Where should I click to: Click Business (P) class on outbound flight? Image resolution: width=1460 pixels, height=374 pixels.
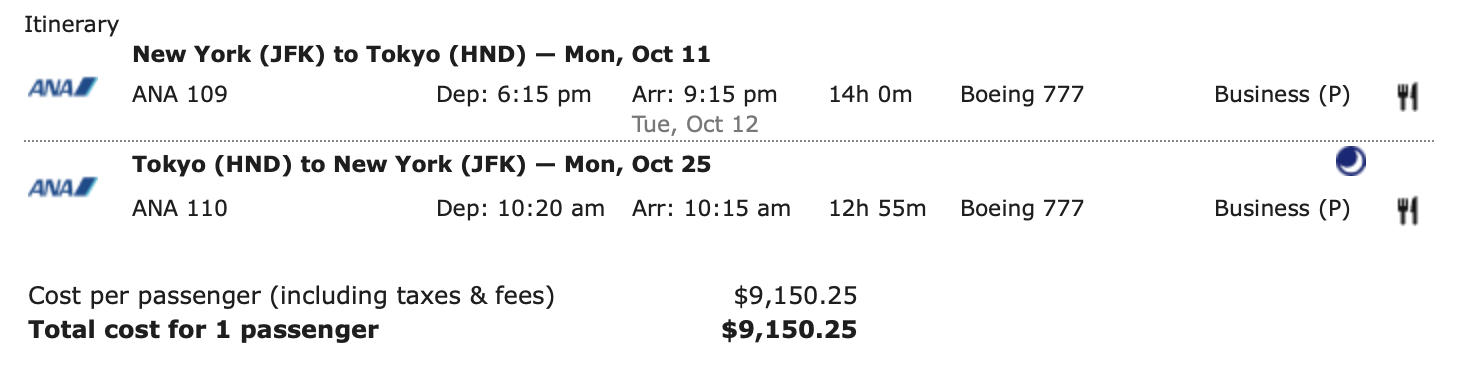pyautogui.click(x=1282, y=95)
